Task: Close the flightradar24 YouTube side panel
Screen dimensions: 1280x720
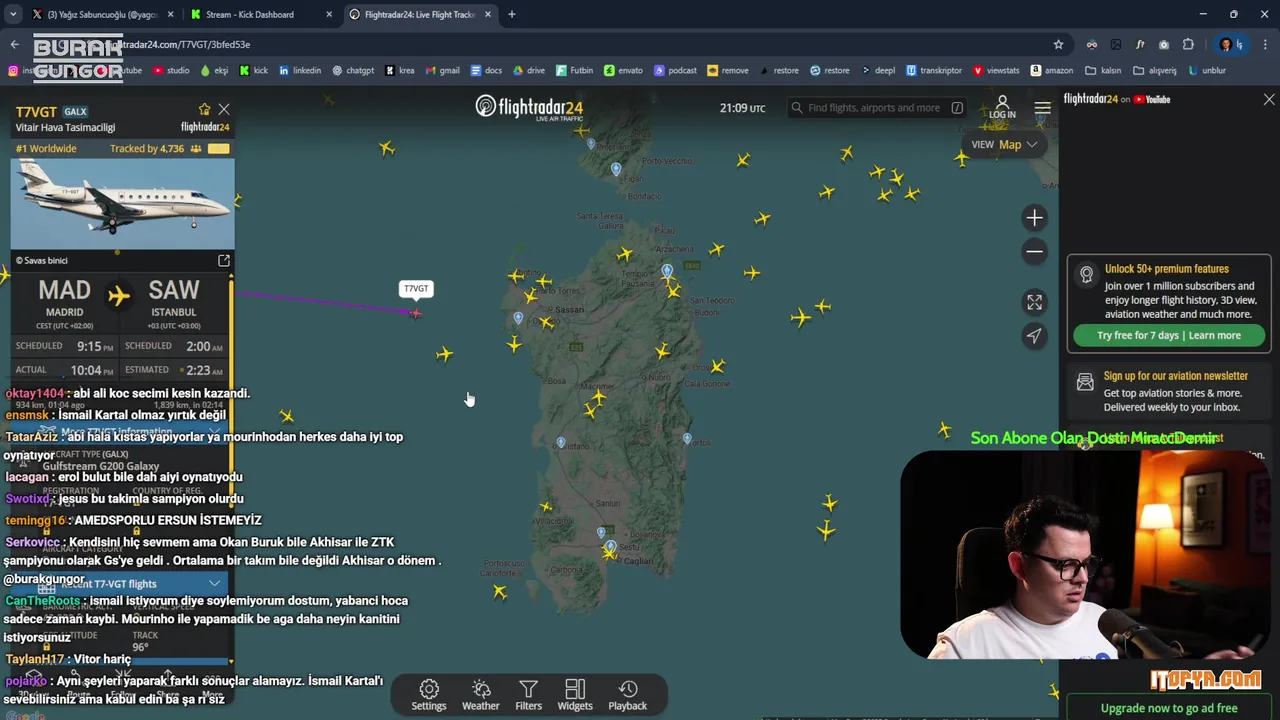Action: tap(1269, 100)
